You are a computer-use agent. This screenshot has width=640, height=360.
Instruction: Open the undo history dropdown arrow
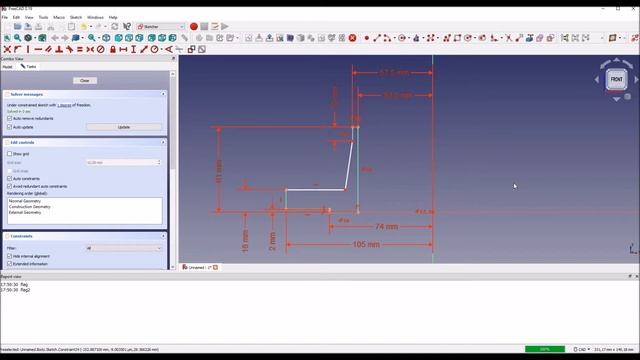[x=91, y=27]
